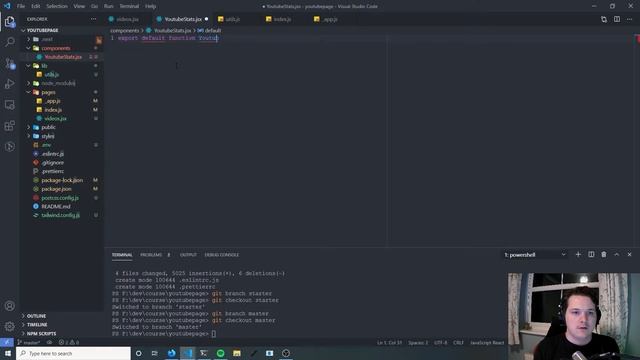This screenshot has width=640, height=360.
Task: Click the remote window status bar indicator
Action: (x=7, y=342)
